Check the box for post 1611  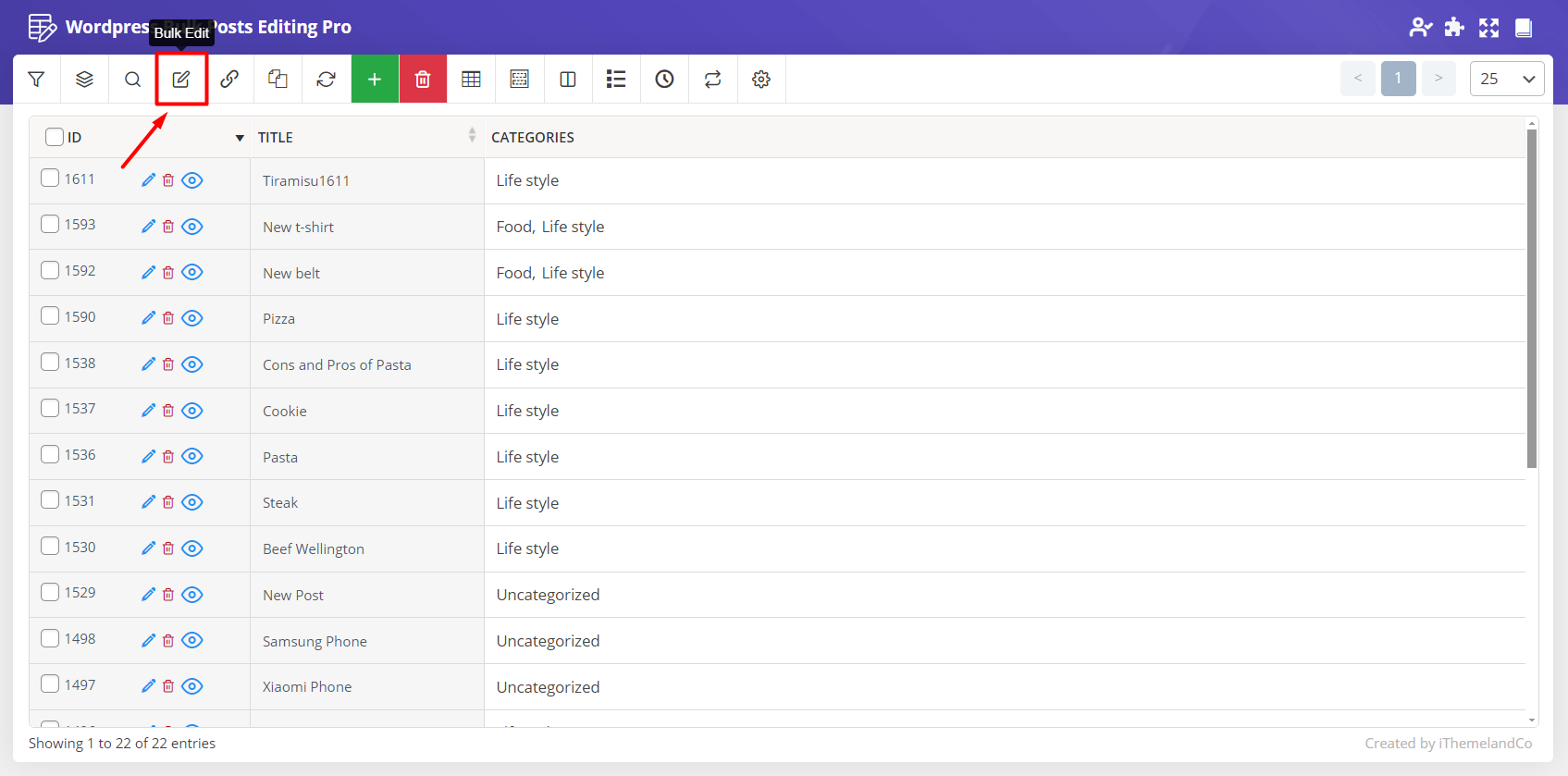(x=50, y=178)
